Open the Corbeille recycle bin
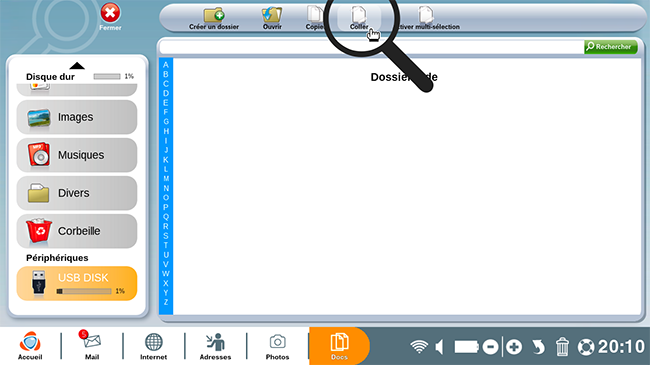 (x=77, y=231)
